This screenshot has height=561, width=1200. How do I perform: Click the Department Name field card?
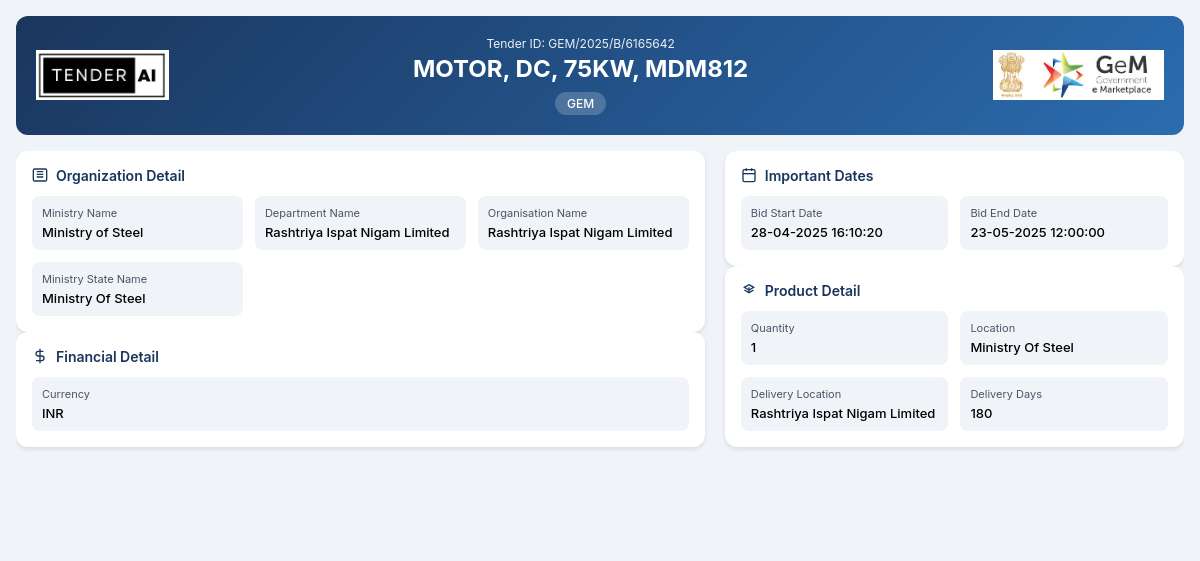coord(360,223)
